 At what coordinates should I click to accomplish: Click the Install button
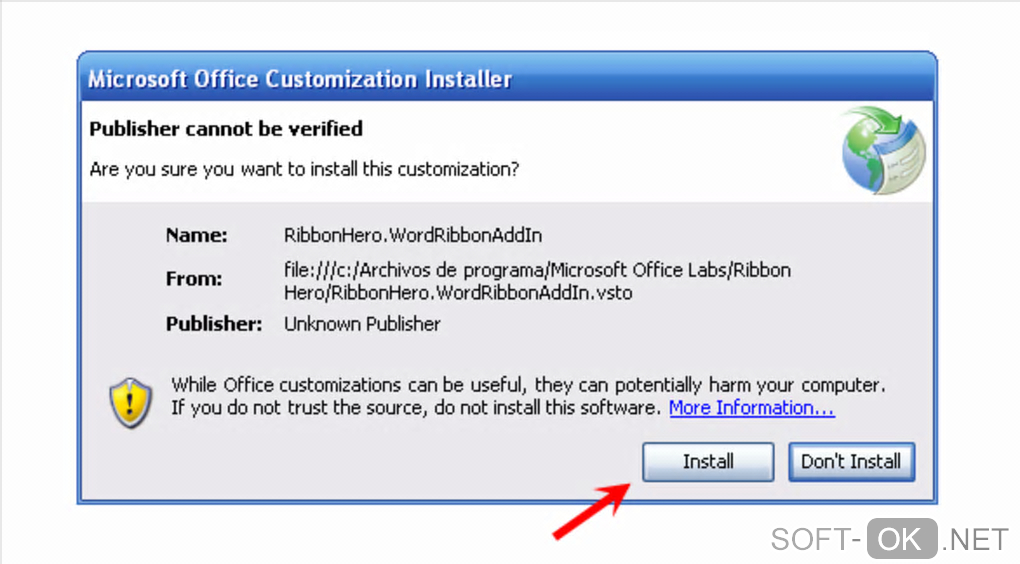pyautogui.click(x=708, y=462)
